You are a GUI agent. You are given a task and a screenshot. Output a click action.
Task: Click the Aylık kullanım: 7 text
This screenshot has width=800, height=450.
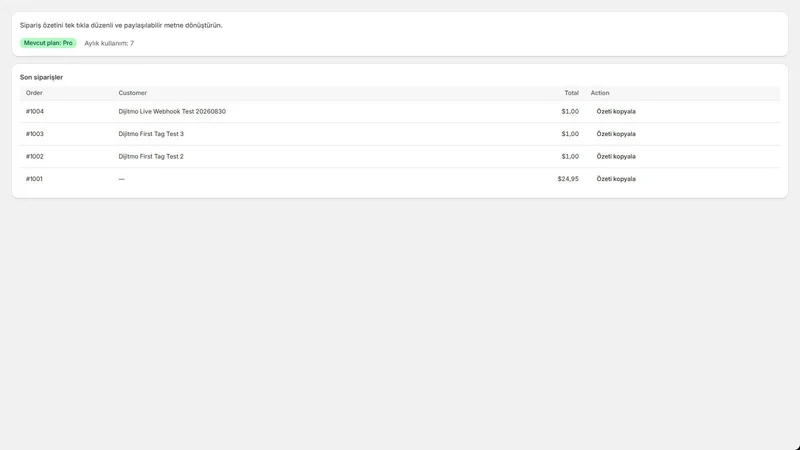109,43
